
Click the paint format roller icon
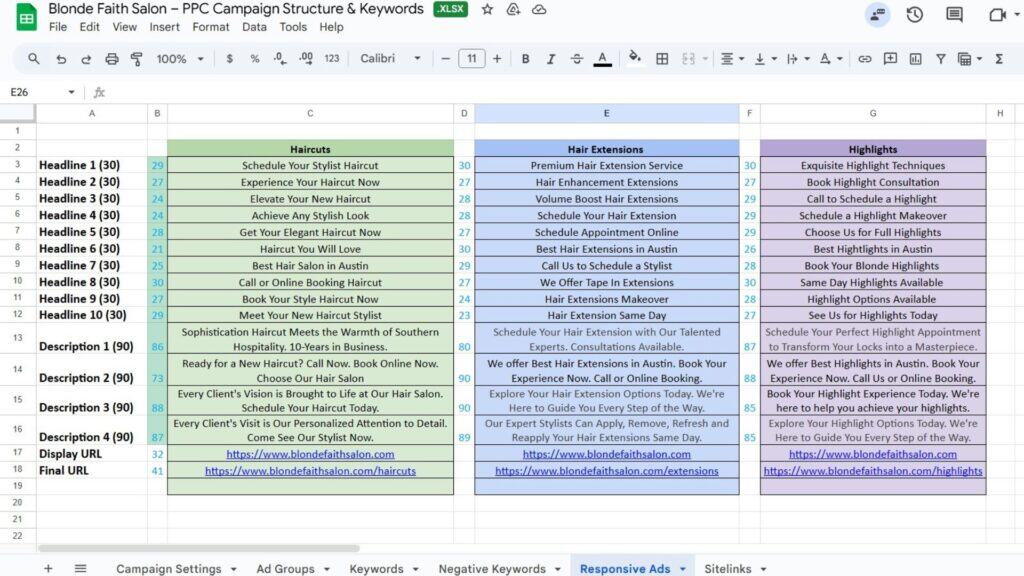[x=137, y=59]
